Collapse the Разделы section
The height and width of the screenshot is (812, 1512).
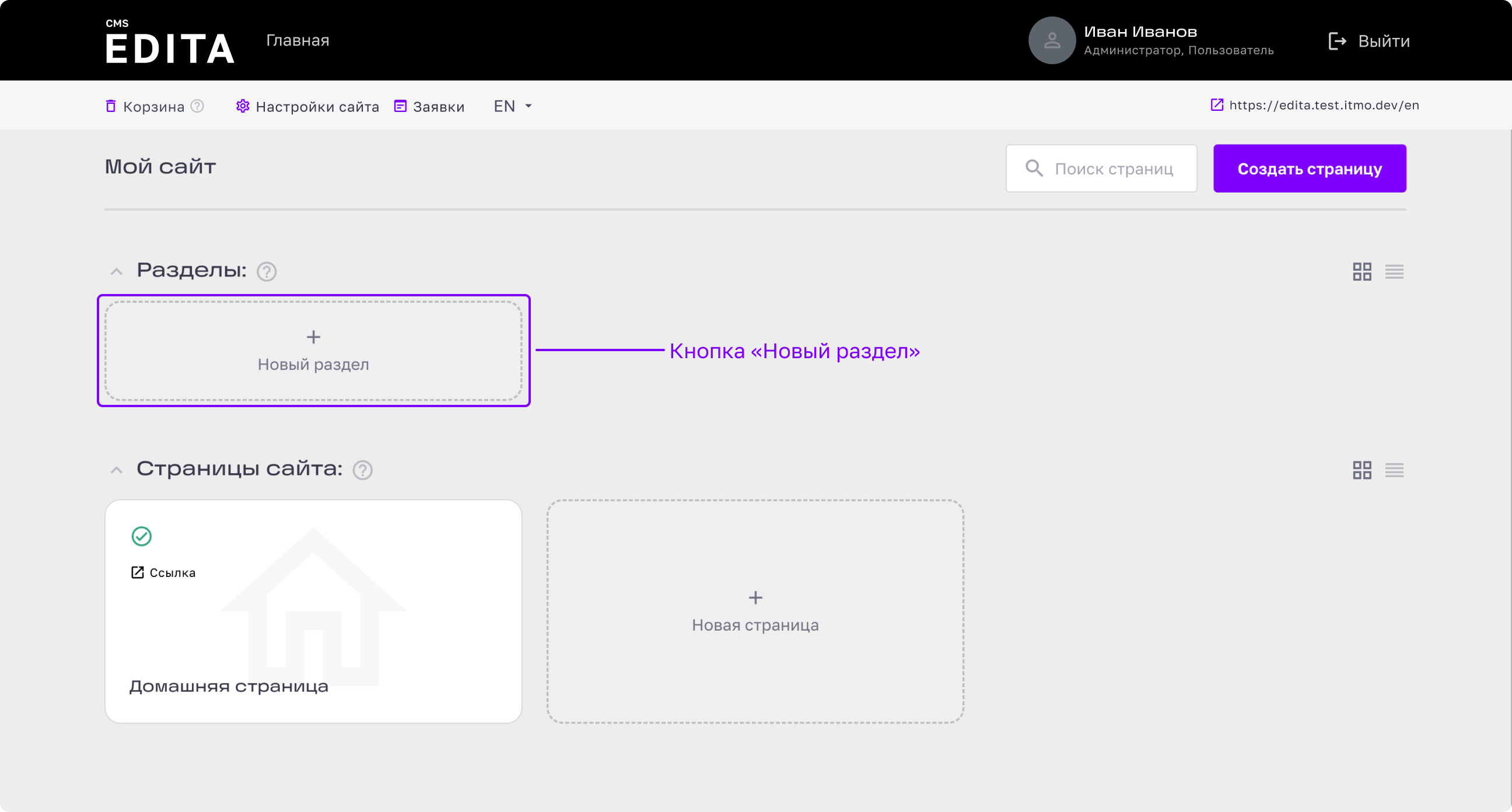[x=116, y=271]
